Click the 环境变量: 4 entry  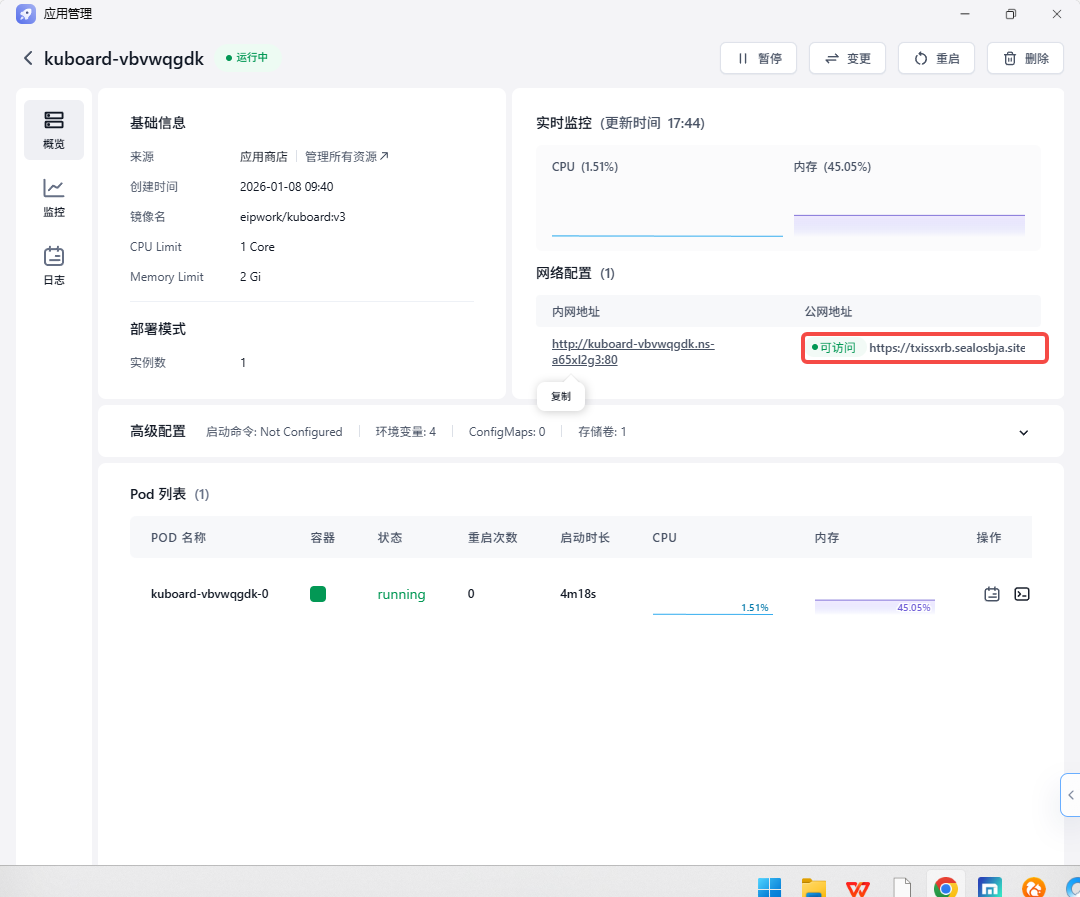click(x=406, y=432)
